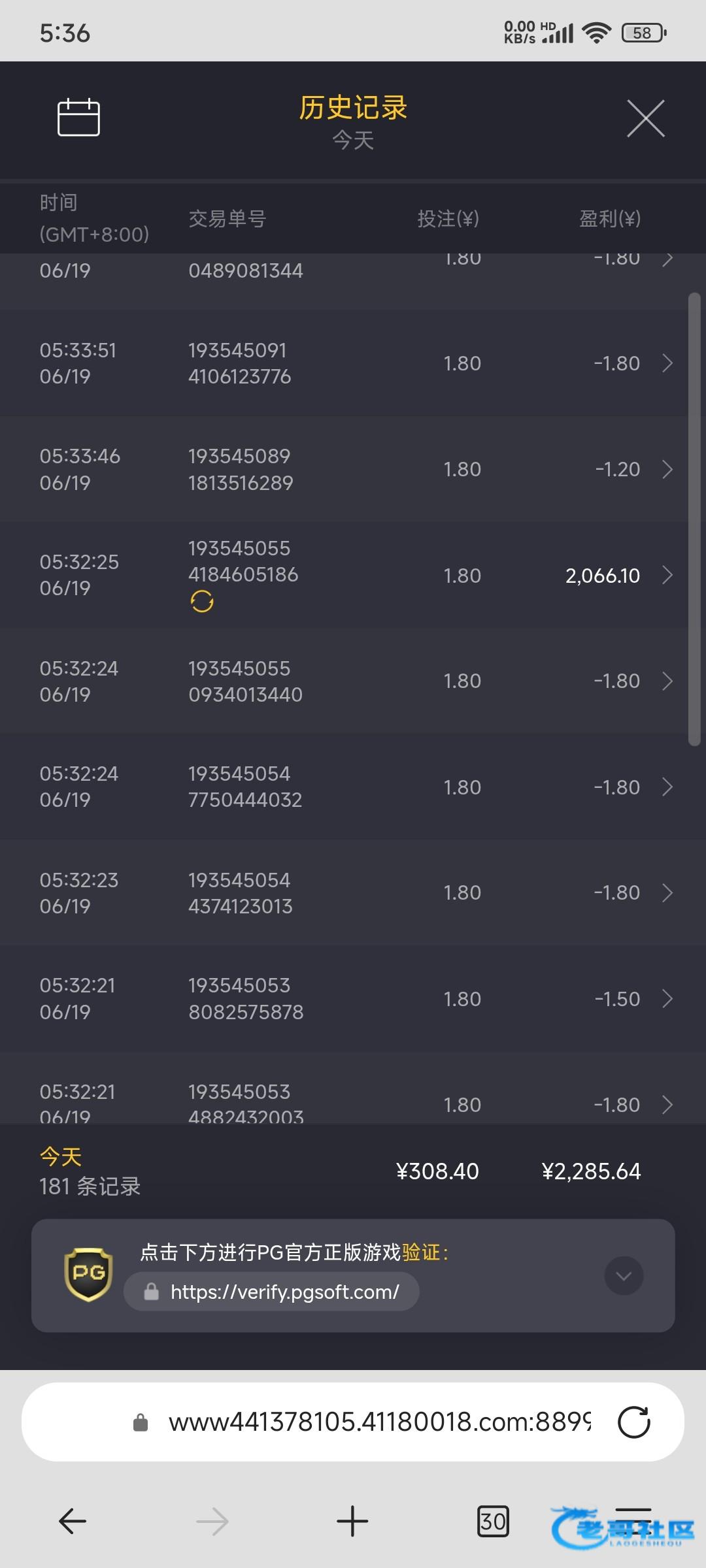Collapse the PG verification banner
Screen dimensions: 706x1568
tap(624, 1275)
